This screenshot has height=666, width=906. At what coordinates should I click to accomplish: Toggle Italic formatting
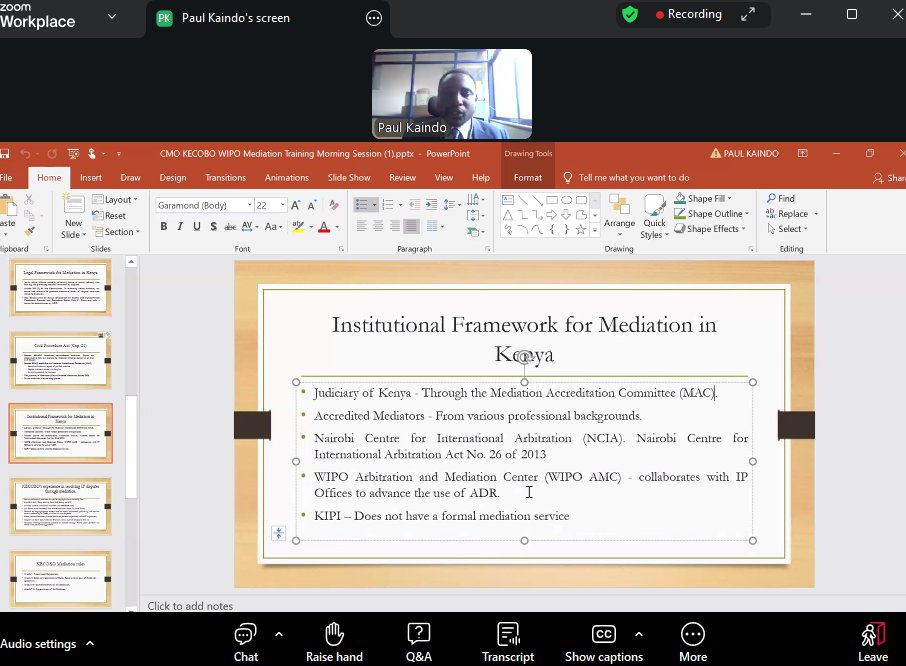180,226
